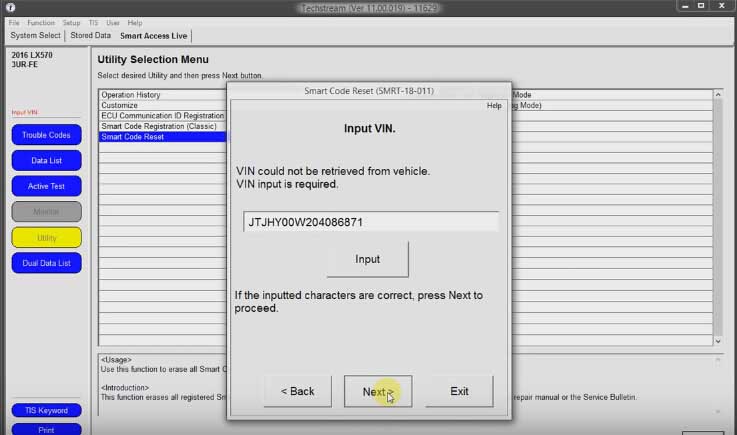Screen dimensions: 737x435
Task: Switch to the Stored Data tab
Action: (x=90, y=35)
